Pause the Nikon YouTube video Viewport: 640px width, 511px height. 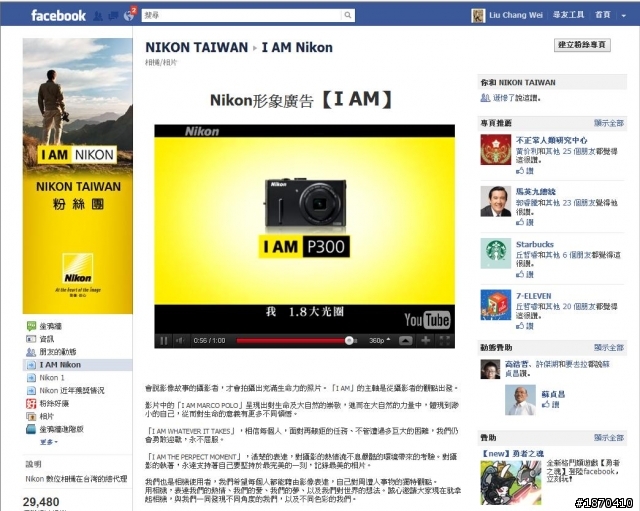click(x=164, y=340)
